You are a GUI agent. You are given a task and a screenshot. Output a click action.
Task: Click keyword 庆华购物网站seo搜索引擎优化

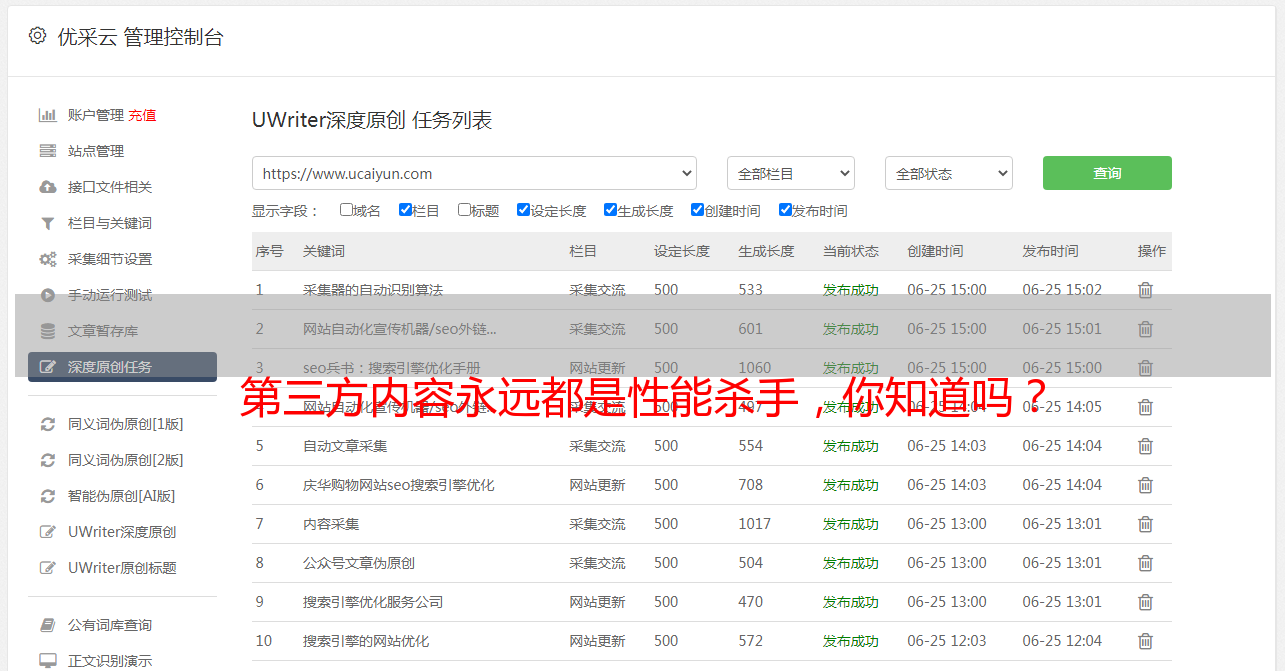click(399, 485)
